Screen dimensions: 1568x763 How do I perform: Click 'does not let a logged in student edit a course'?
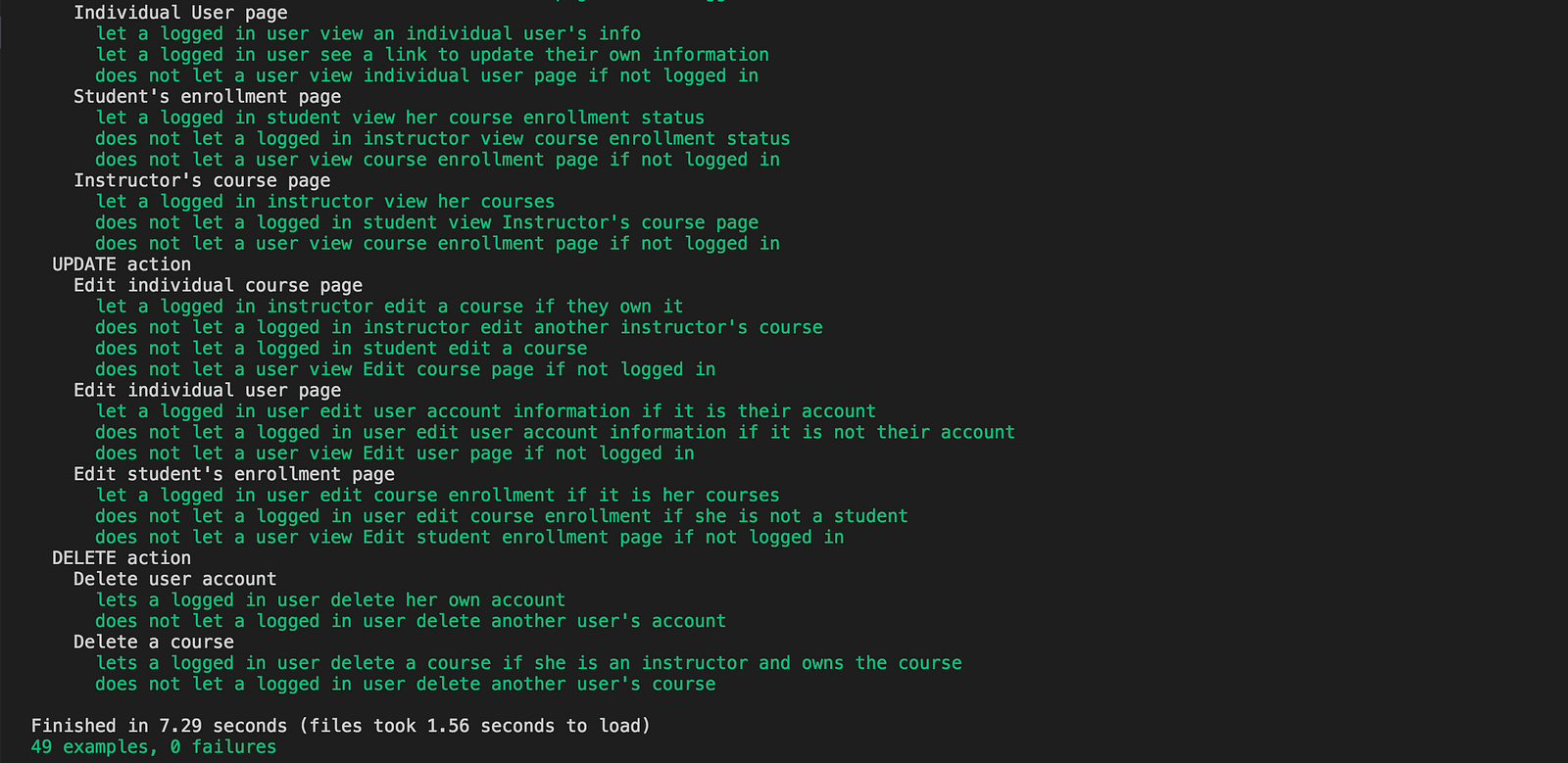(341, 349)
